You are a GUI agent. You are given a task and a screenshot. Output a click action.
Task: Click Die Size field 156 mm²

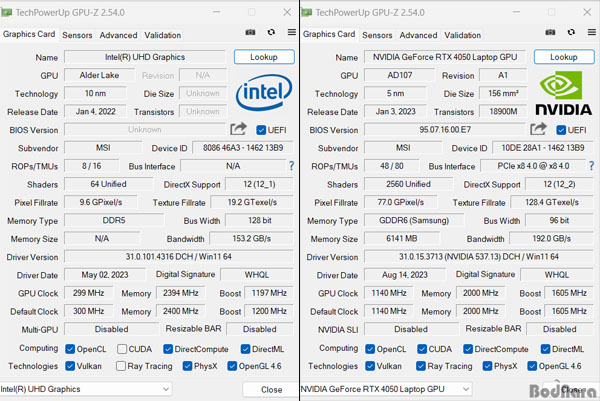tap(503, 93)
